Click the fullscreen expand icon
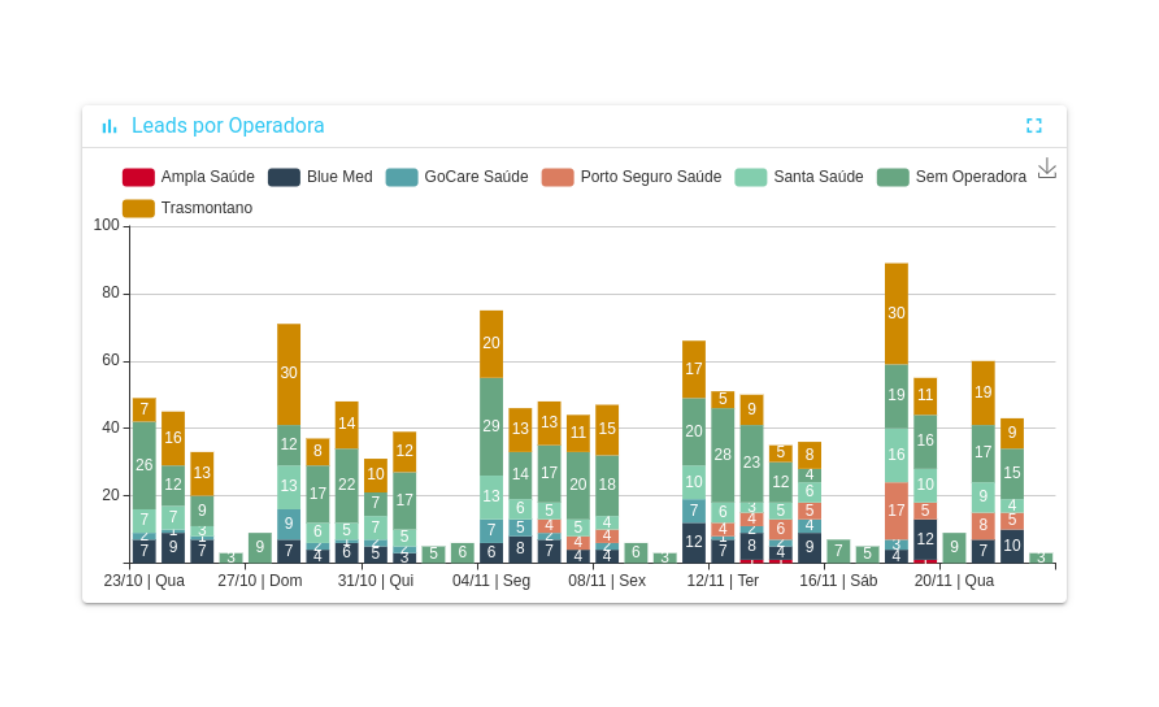 pos(1034,126)
